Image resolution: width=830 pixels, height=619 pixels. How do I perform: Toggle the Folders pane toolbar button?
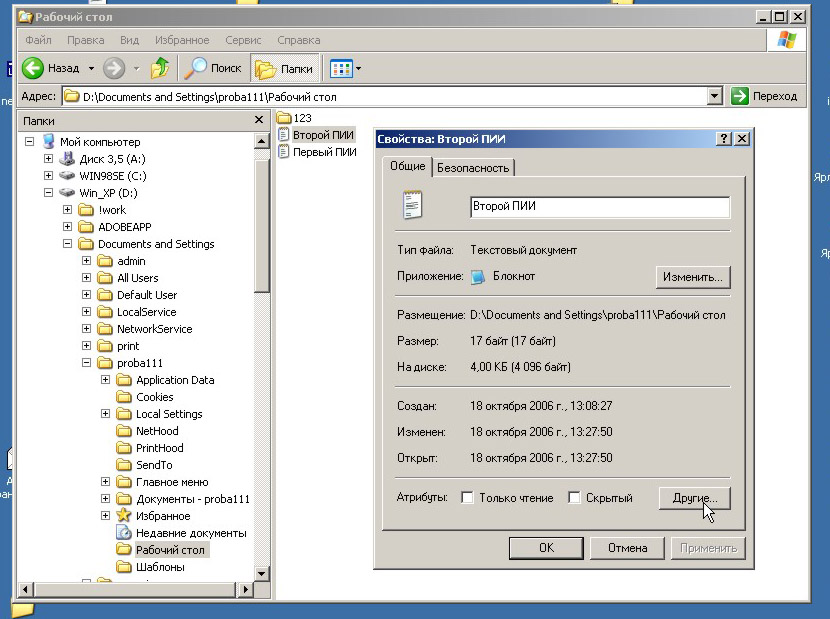tap(284, 69)
